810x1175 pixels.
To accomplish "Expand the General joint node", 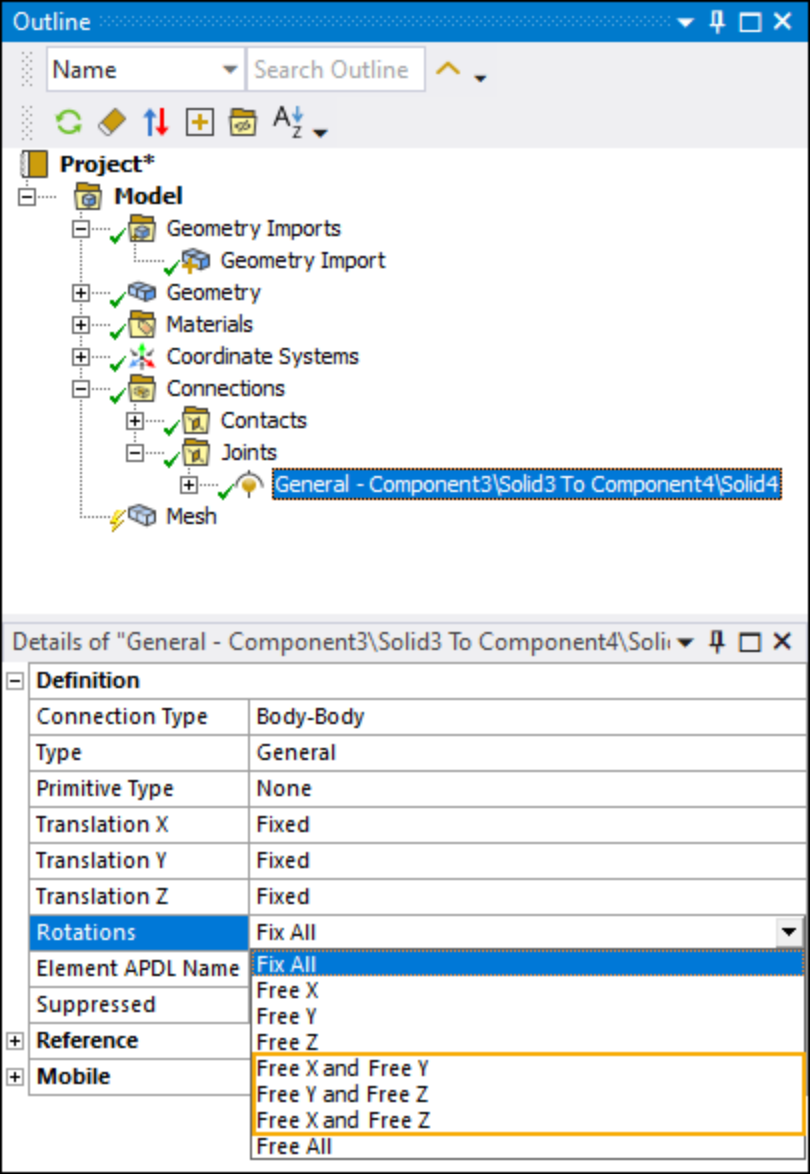I will click(189, 486).
